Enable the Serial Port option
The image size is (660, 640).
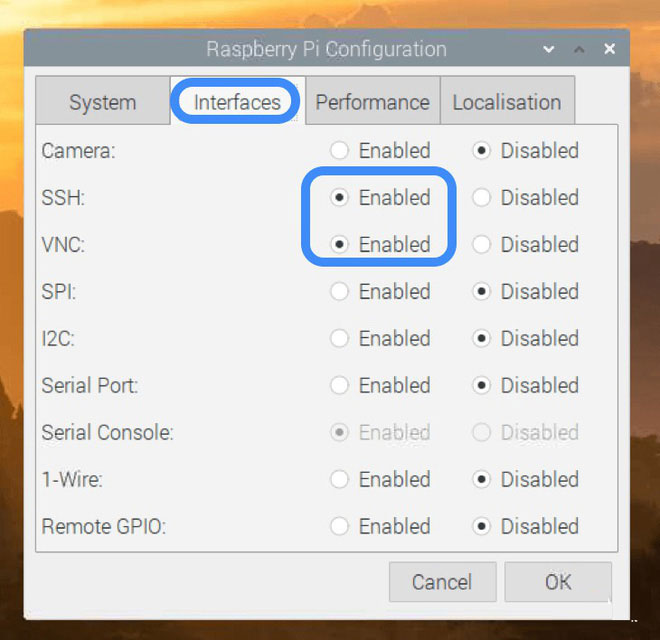click(x=340, y=386)
